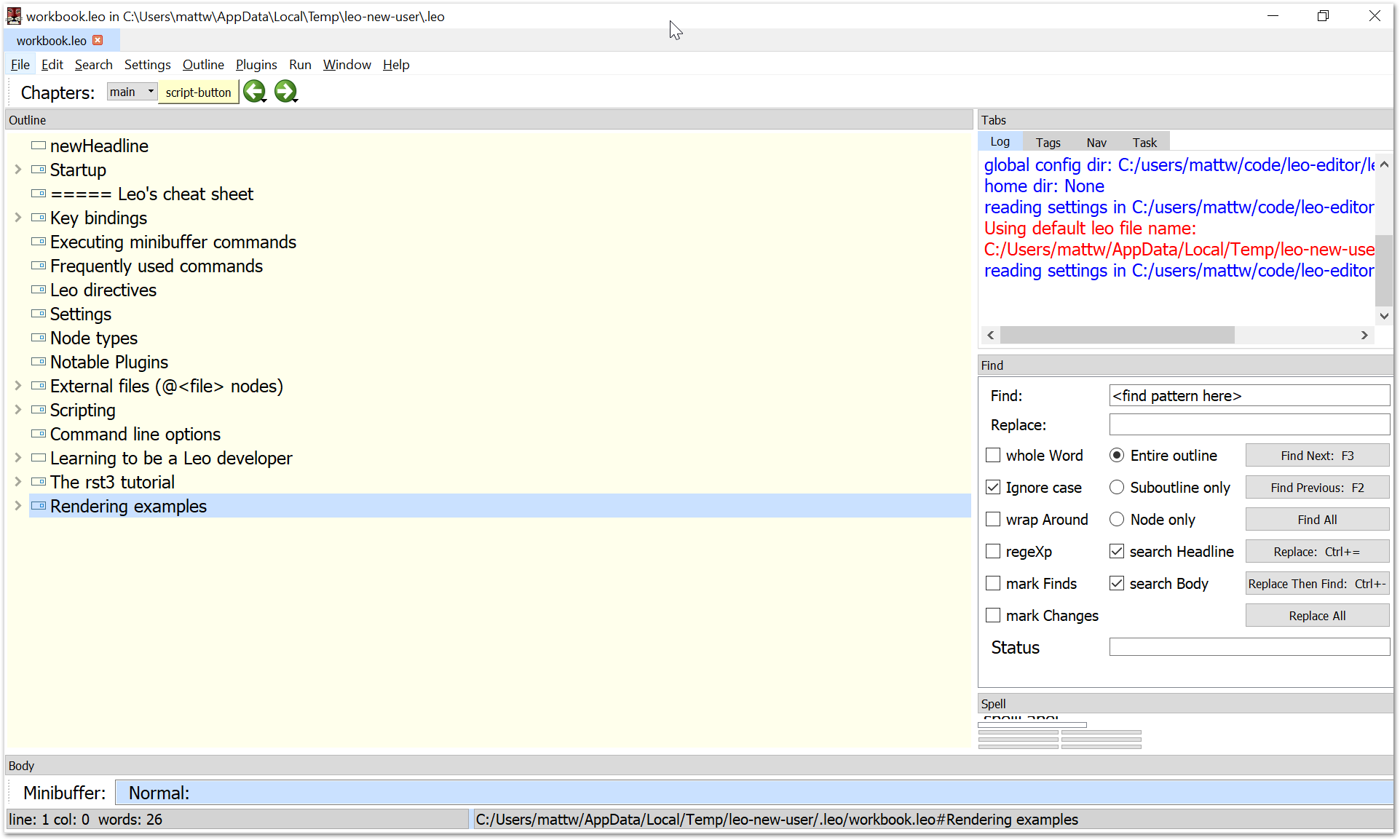Image resolution: width=1400 pixels, height=840 pixels.
Task: Switch to the Nav tab
Action: (x=1096, y=142)
